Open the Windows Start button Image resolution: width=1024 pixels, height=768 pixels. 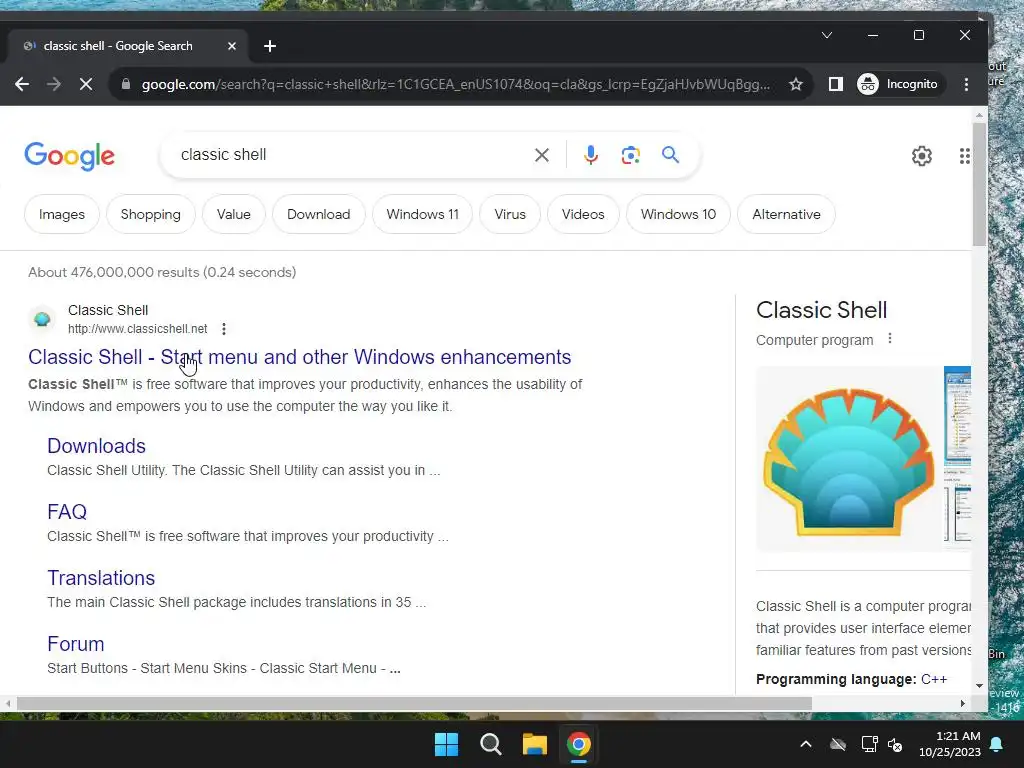447,744
